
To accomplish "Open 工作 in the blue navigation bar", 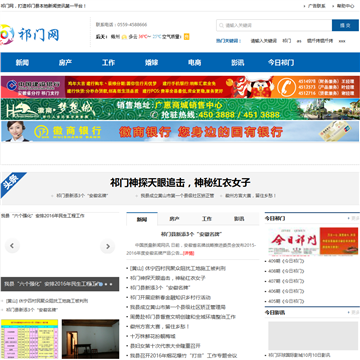I will 108,62.
